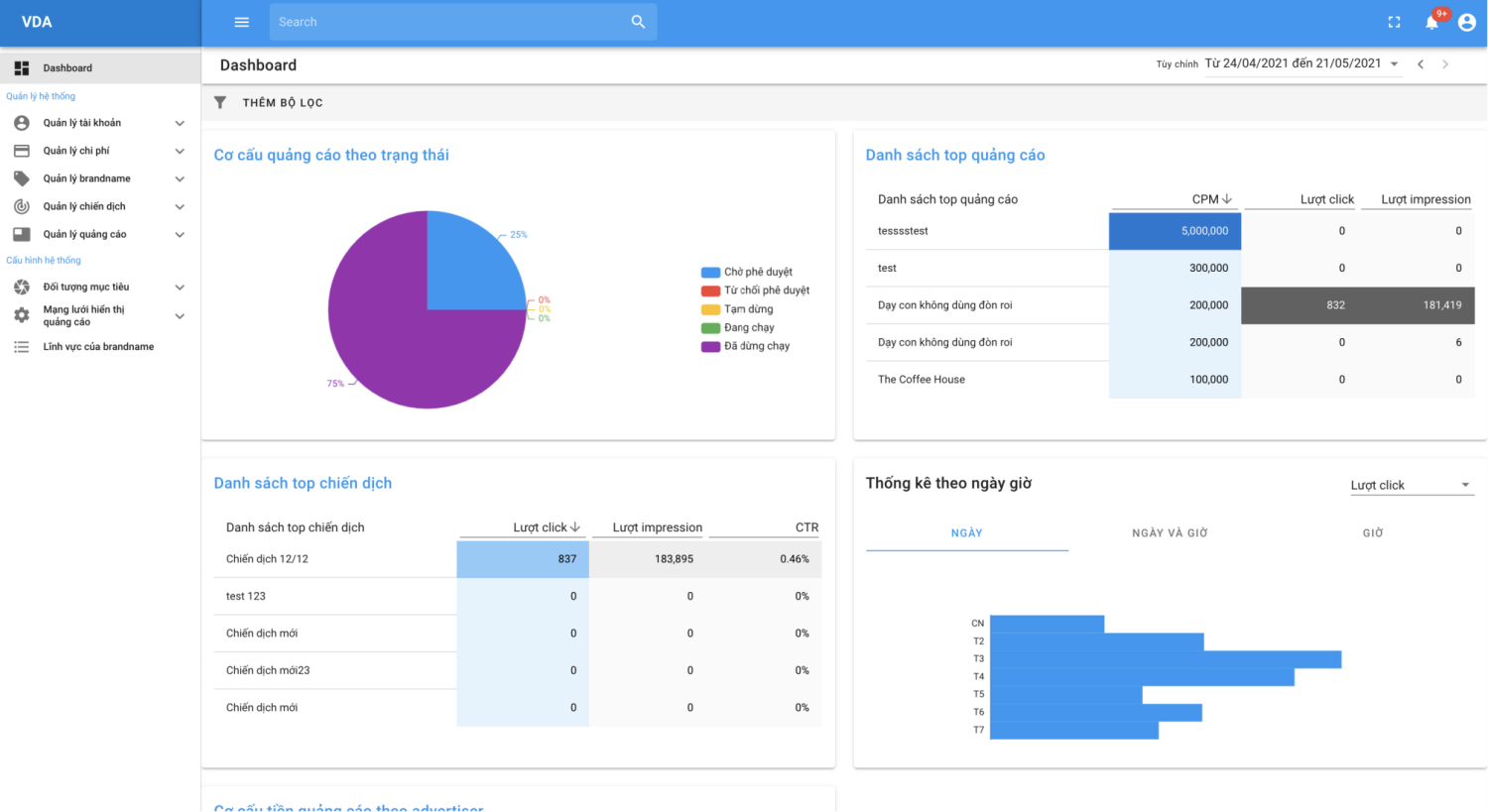The image size is (1488, 812).
Task: Click the 5,000,000 CPM cell
Action: [x=1175, y=231]
